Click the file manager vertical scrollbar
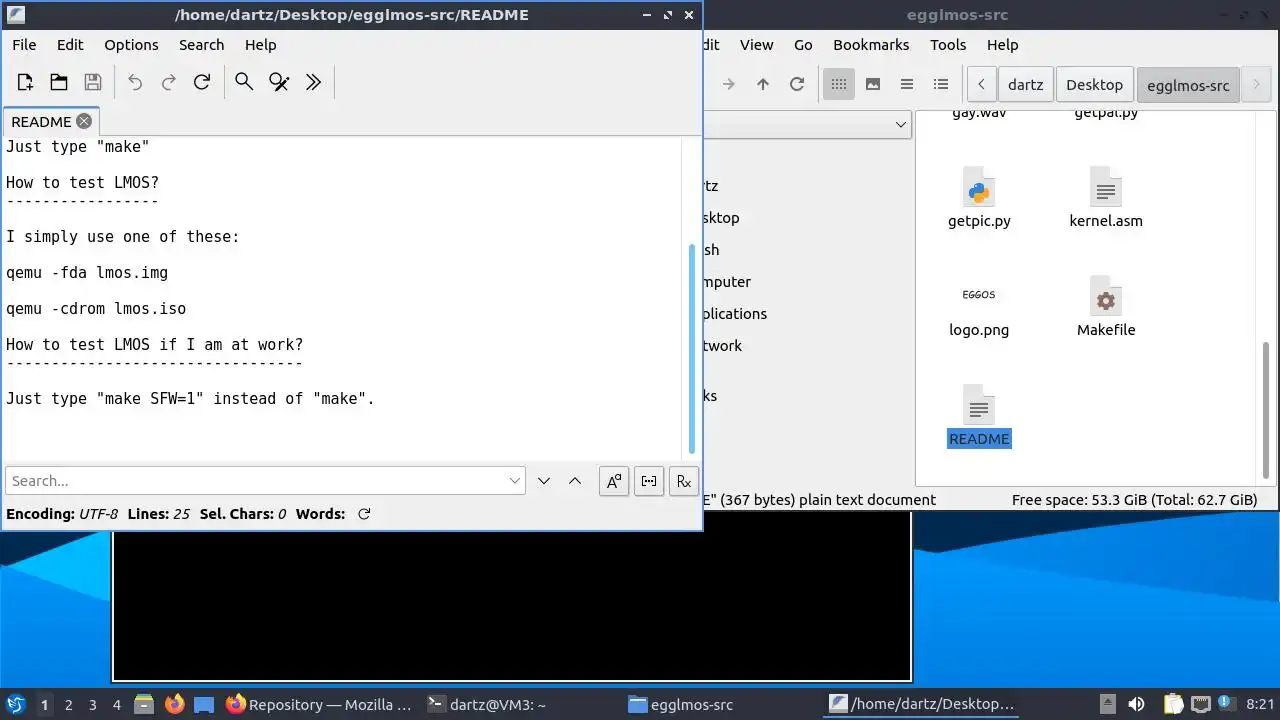The image size is (1280, 720). point(1266,410)
